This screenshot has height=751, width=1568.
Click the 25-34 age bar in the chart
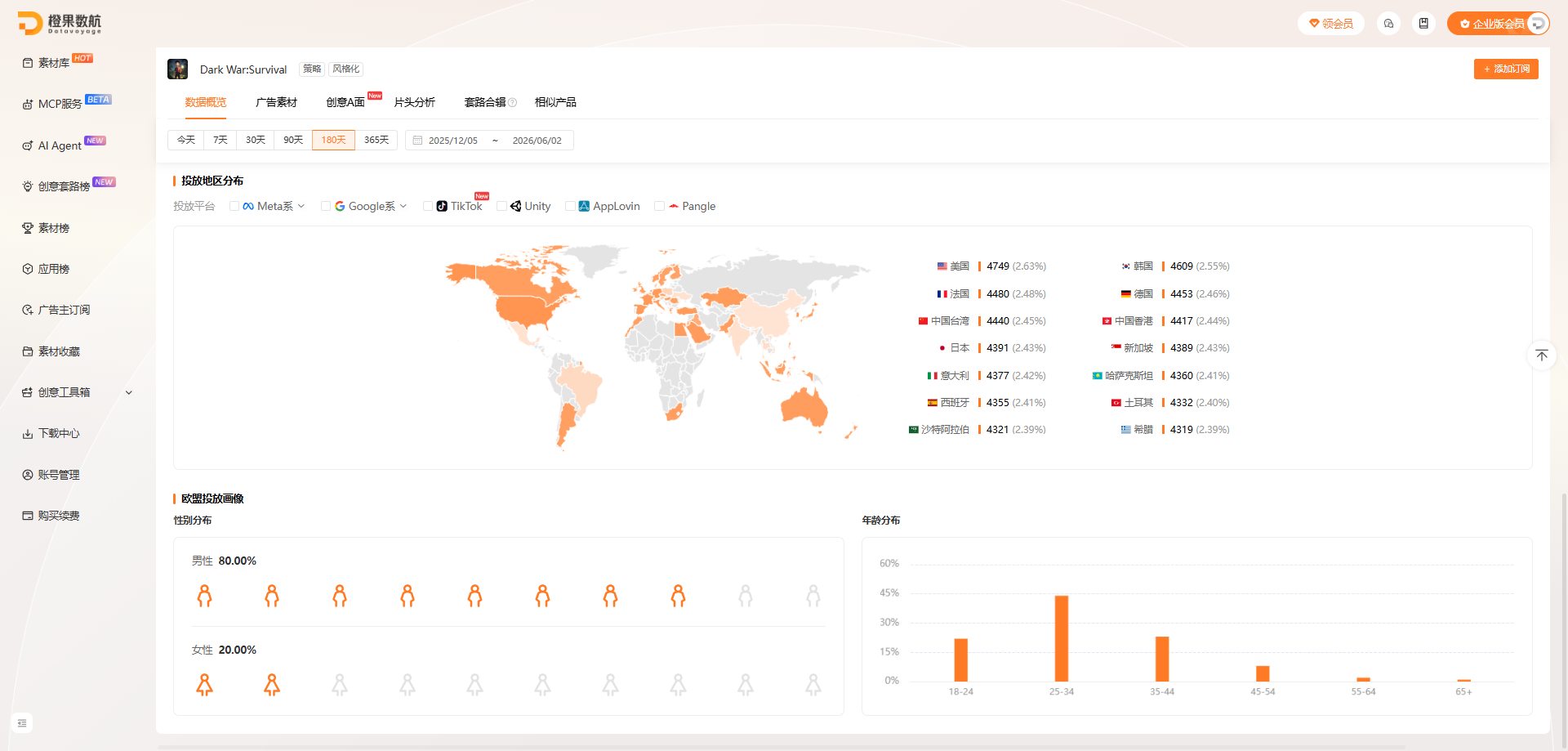pyautogui.click(x=1062, y=638)
